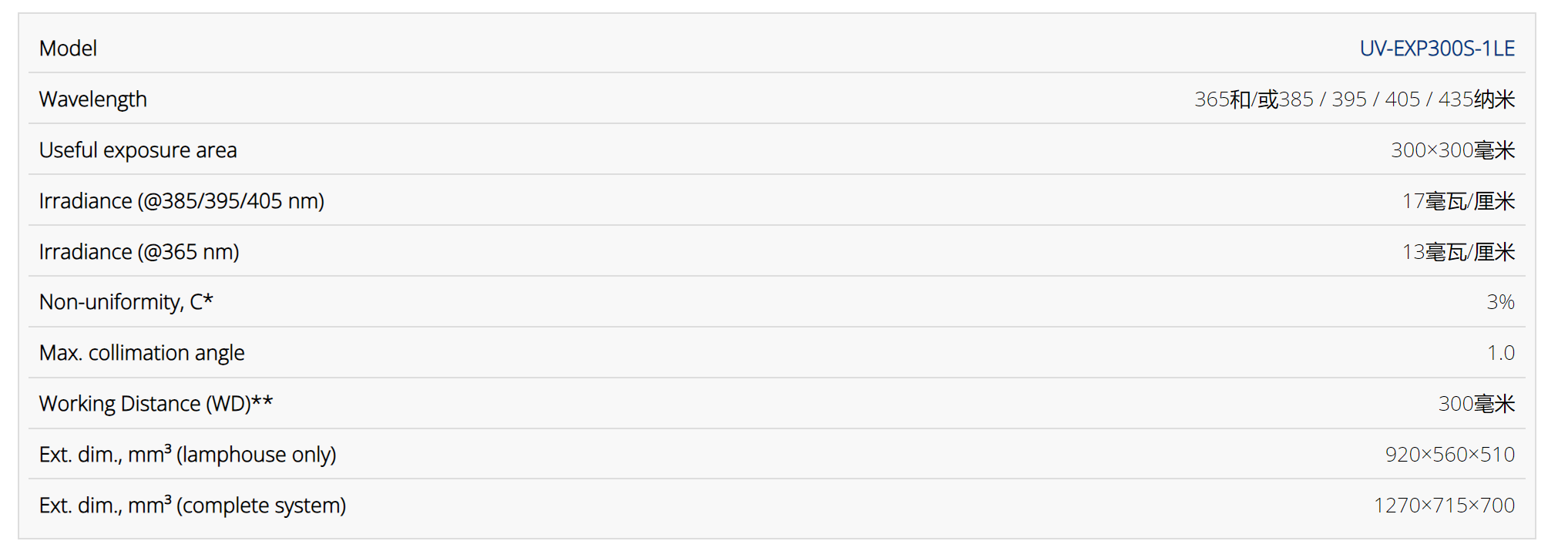Select the 1270×715×700 dimension value
Image resolution: width=1568 pixels, height=551 pixels.
click(x=1444, y=506)
